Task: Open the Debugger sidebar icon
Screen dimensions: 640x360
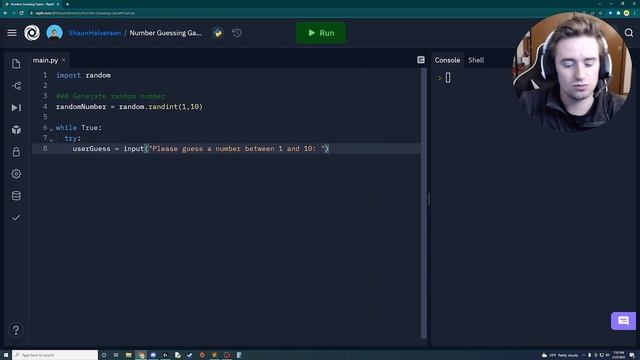Action: pyautogui.click(x=16, y=108)
